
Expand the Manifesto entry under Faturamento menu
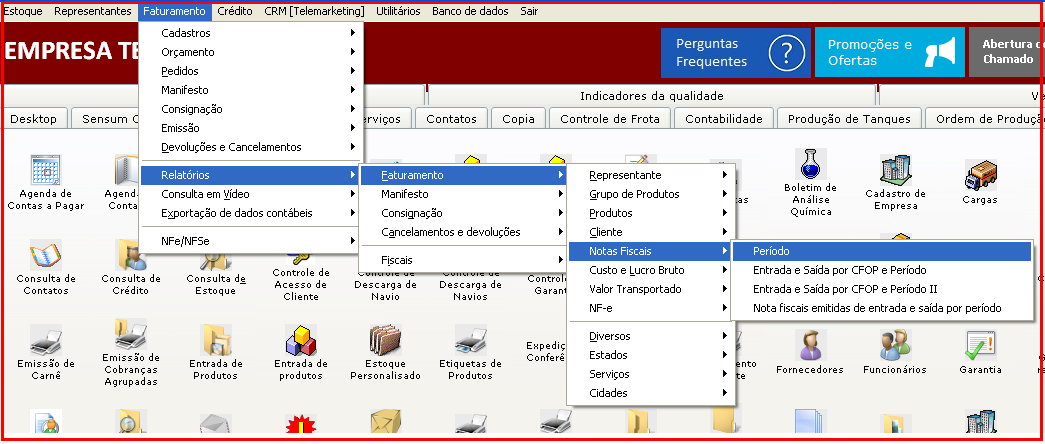[x=251, y=90]
